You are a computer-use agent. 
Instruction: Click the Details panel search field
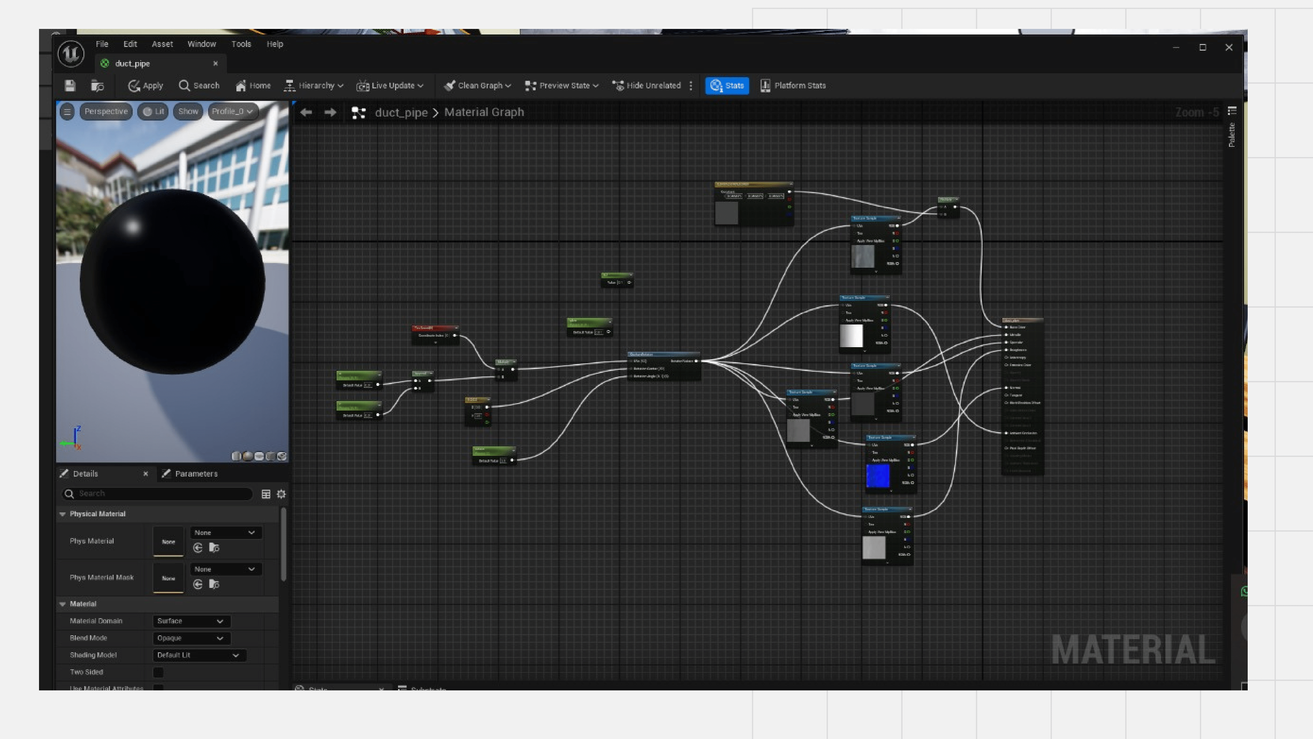point(160,494)
